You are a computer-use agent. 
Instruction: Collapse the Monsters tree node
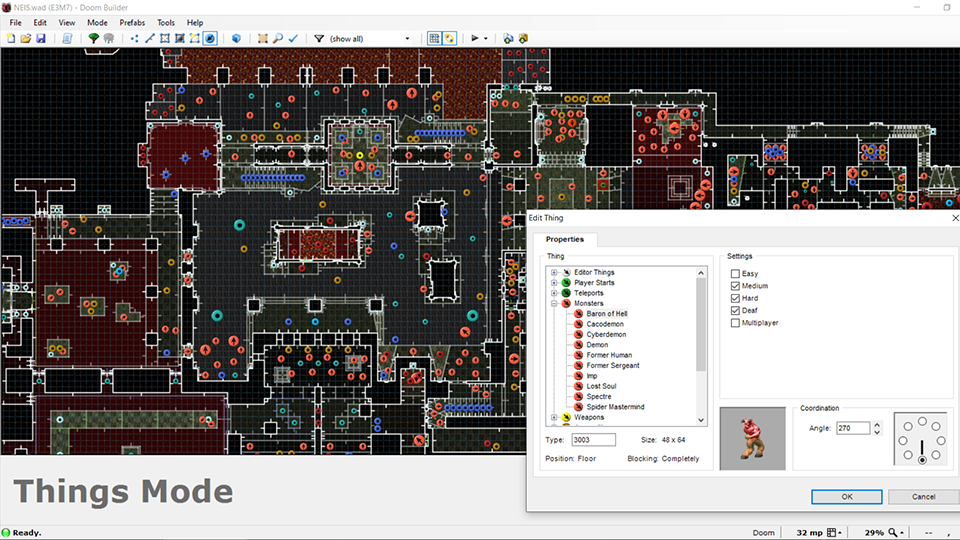click(x=554, y=304)
